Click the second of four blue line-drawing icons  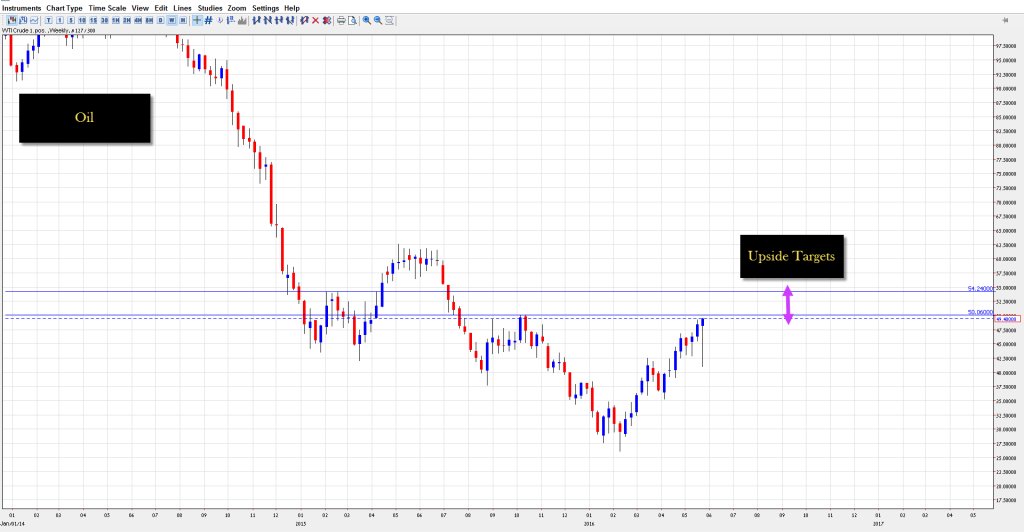[x=268, y=20]
